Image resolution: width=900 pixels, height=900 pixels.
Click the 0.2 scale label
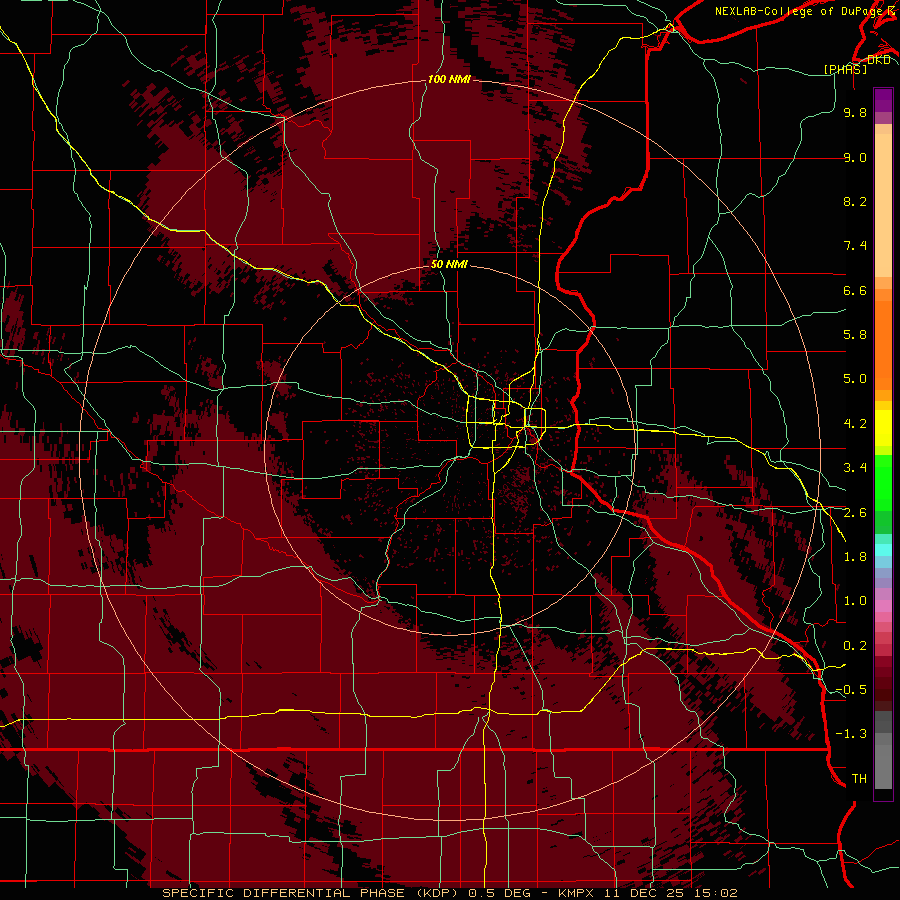[x=855, y=646]
